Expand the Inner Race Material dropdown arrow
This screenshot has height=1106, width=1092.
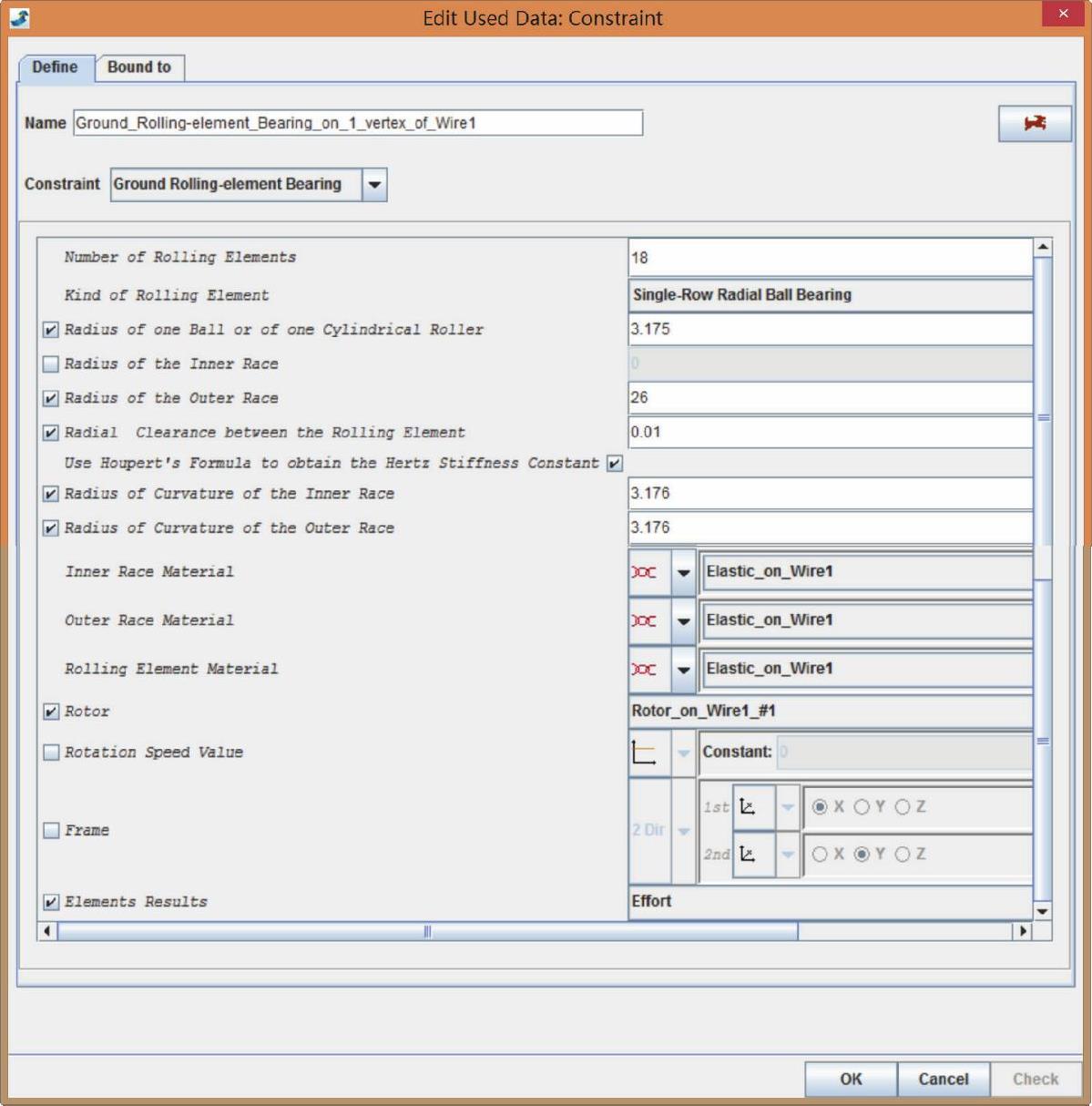pos(683,572)
